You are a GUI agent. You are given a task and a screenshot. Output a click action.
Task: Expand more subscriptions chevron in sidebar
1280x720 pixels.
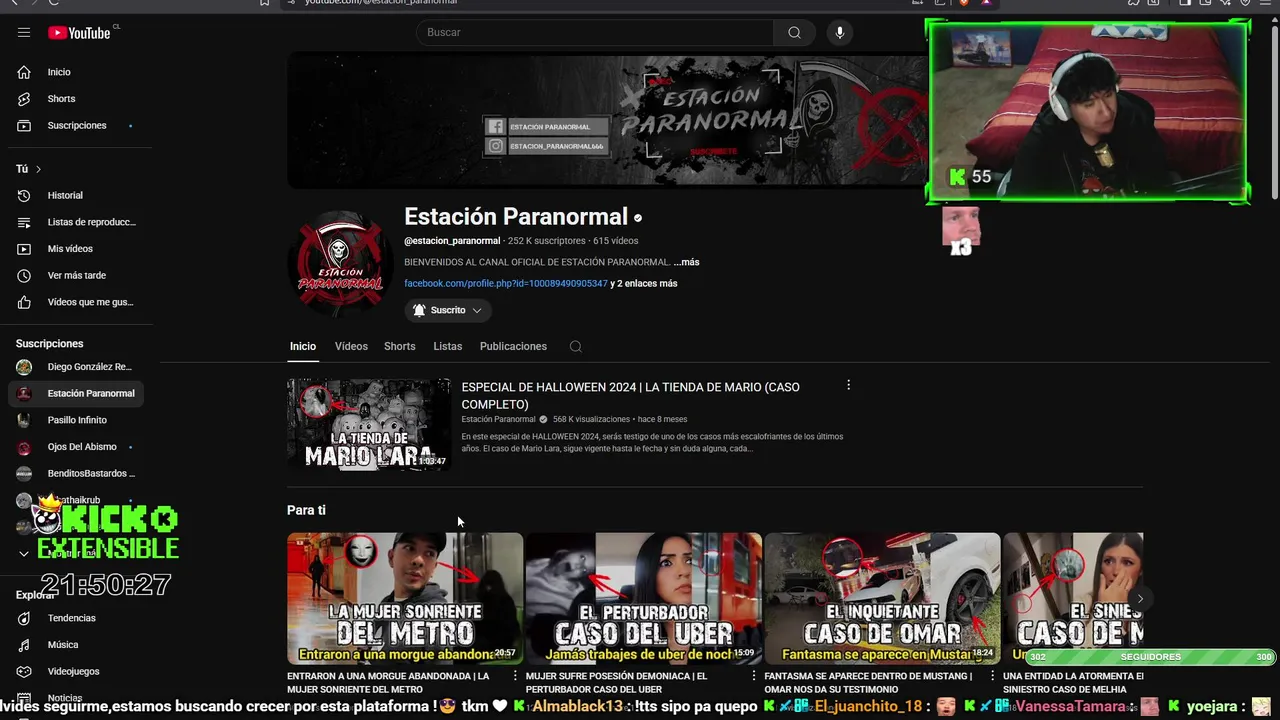24,553
